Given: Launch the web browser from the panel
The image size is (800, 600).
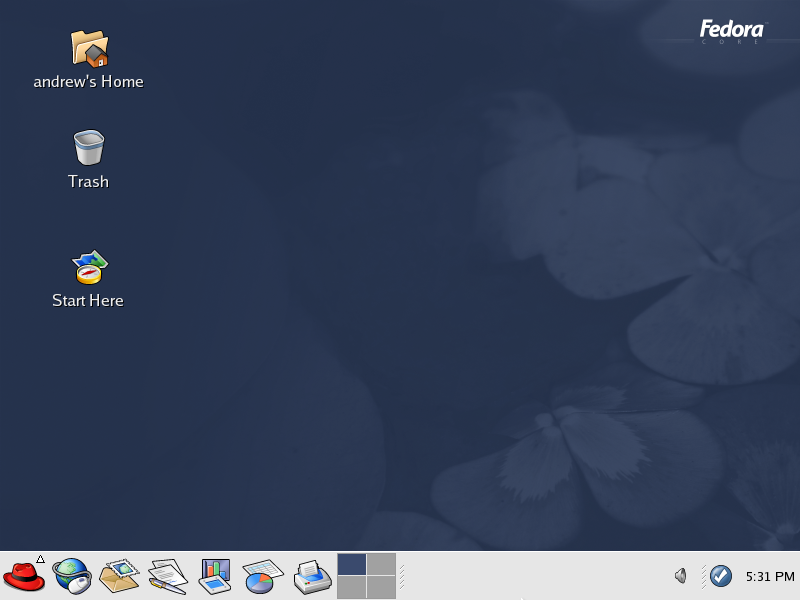Looking at the screenshot, I should (71, 576).
